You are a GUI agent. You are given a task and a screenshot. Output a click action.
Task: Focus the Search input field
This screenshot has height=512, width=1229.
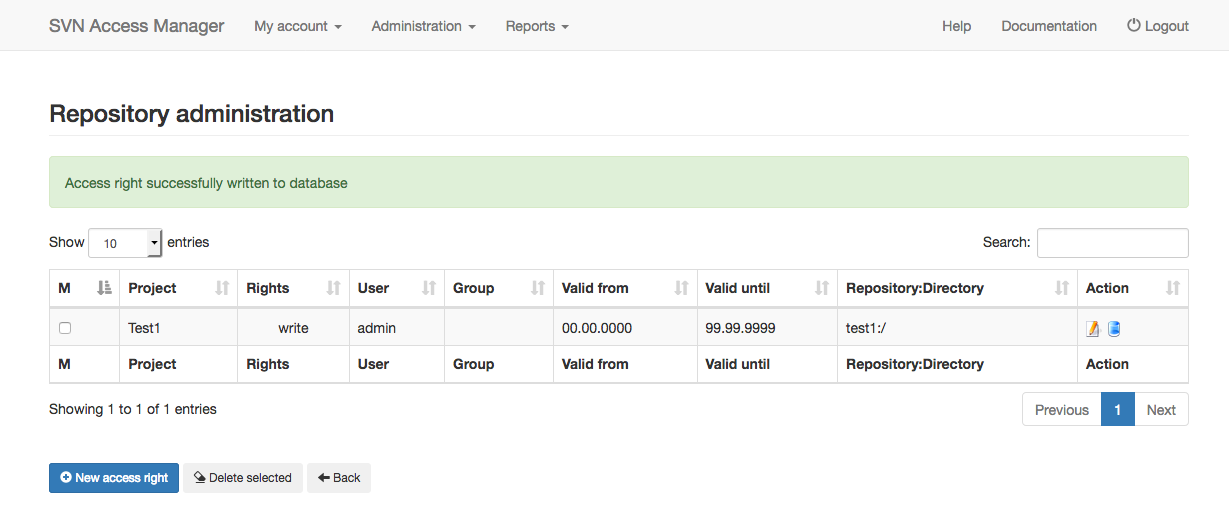tap(1112, 243)
